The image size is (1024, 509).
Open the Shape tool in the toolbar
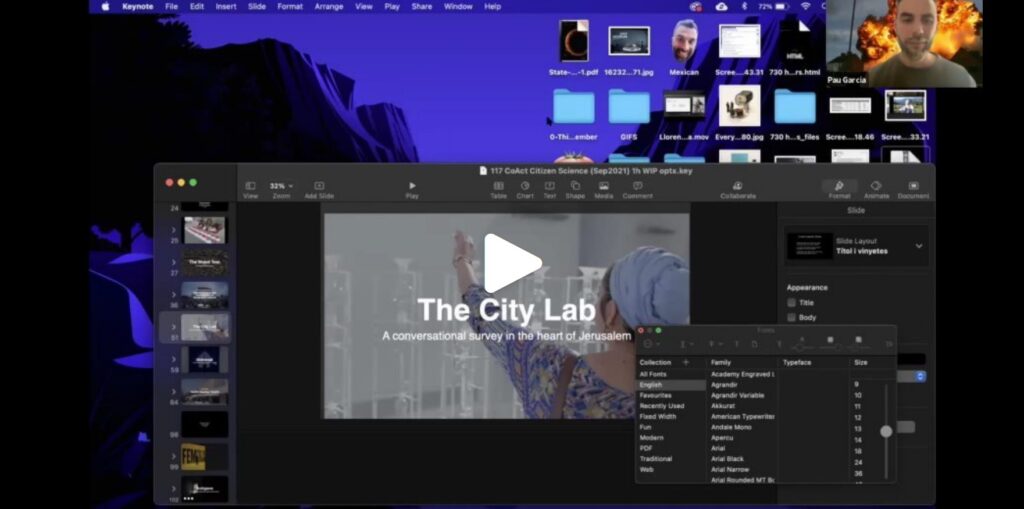pos(575,186)
